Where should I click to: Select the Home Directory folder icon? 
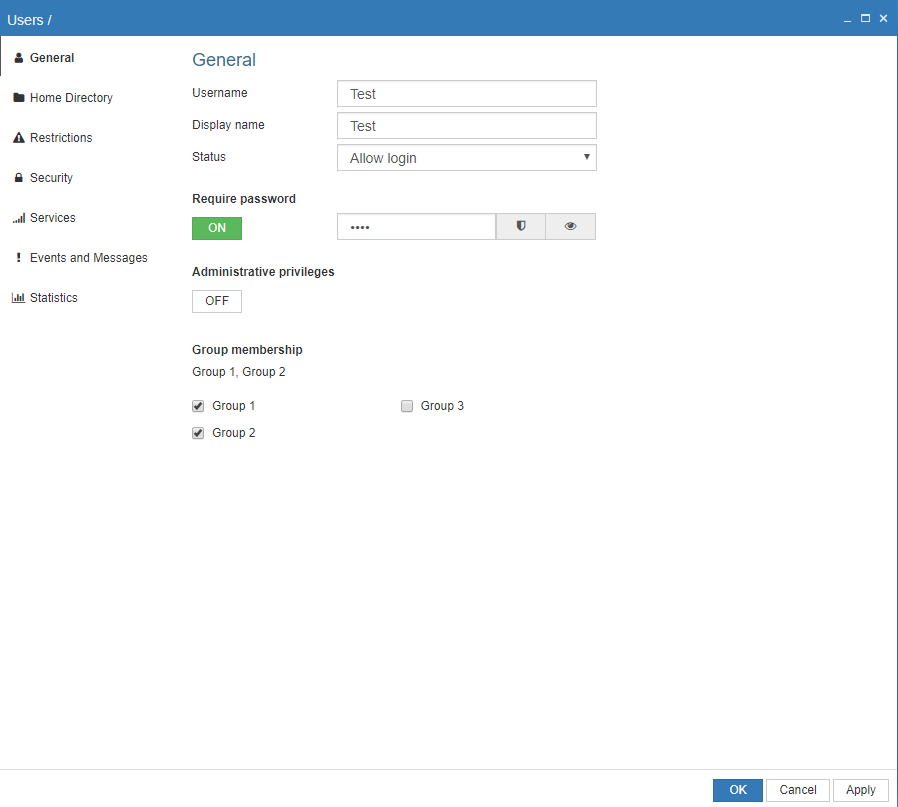pyautogui.click(x=18, y=97)
